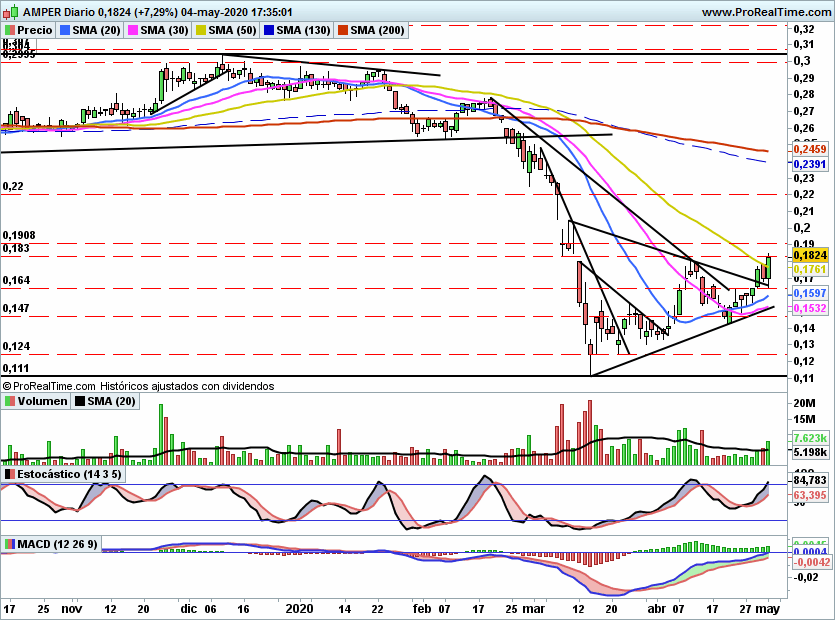Click the Volumen indicator icon
Viewport: 835px width, 620px height.
pyautogui.click(x=10, y=401)
